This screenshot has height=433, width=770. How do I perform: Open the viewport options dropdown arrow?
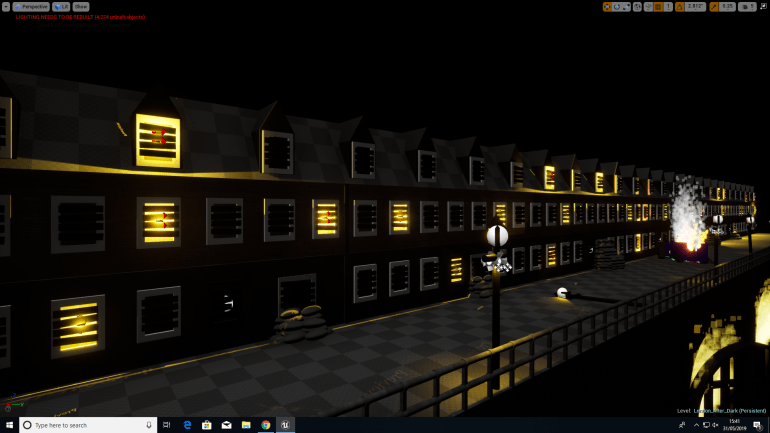(x=5, y=7)
